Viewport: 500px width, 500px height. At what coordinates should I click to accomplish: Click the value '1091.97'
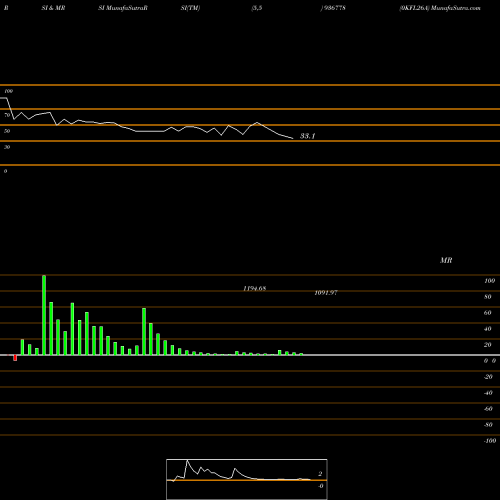(326, 292)
